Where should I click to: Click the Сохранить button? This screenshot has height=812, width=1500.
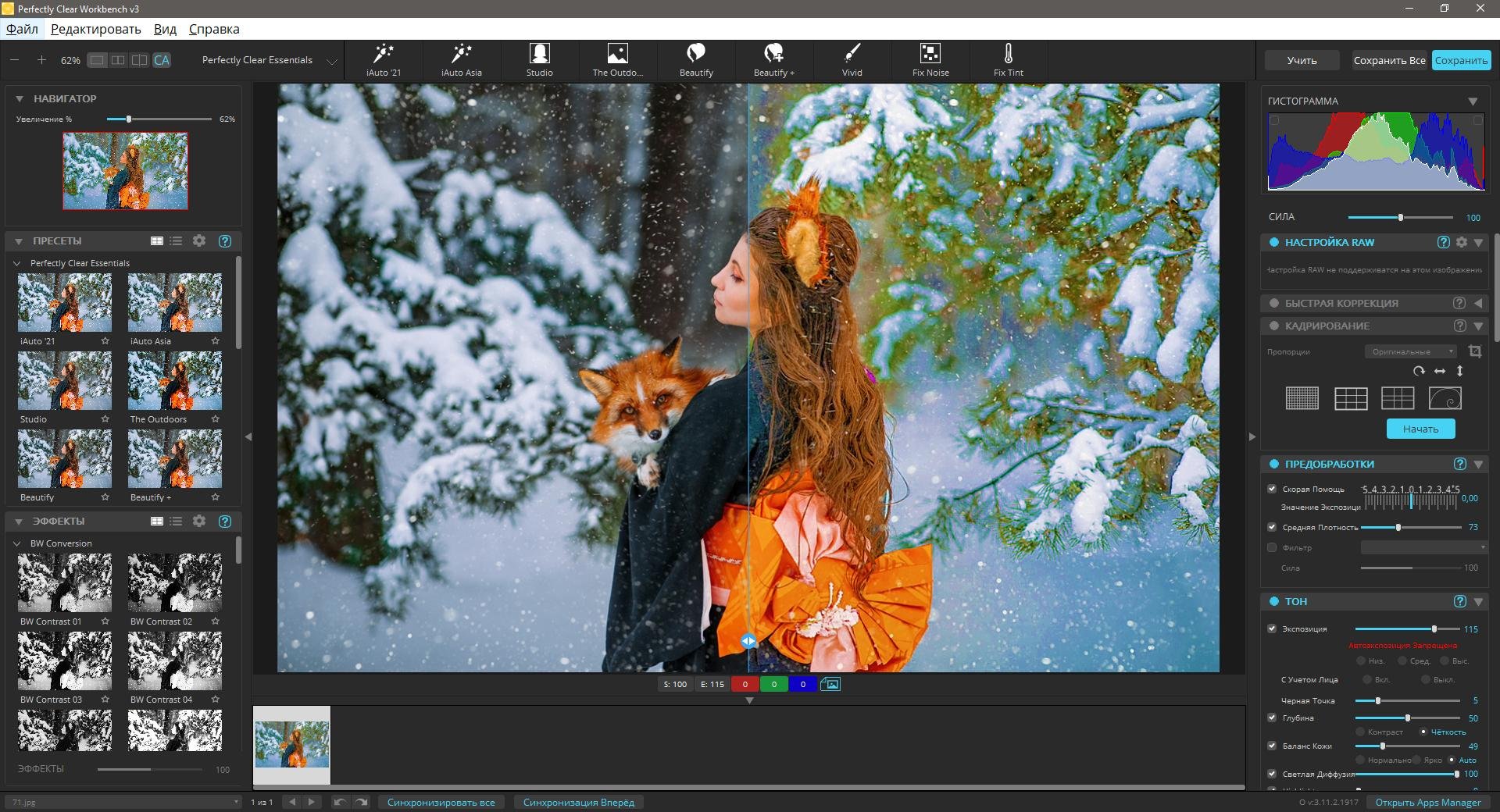1460,60
